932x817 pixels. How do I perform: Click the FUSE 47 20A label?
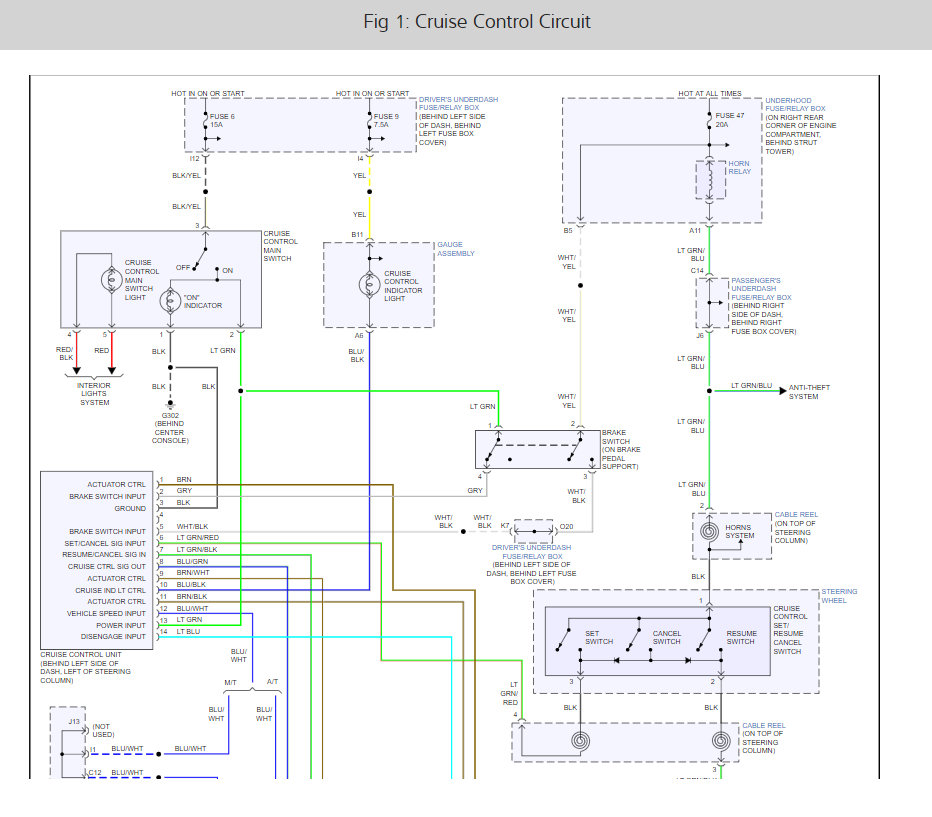[x=730, y=120]
